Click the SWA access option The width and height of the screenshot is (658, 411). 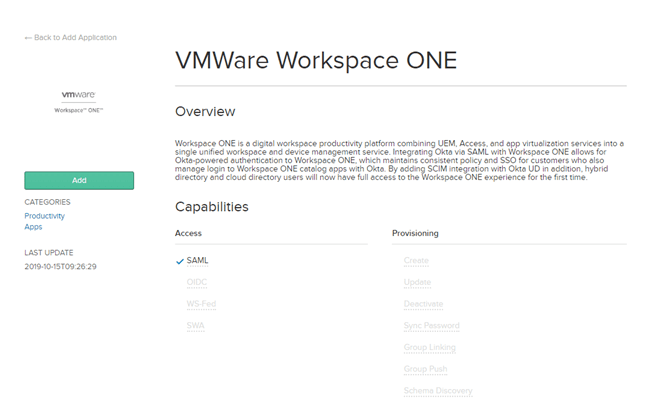[196, 325]
